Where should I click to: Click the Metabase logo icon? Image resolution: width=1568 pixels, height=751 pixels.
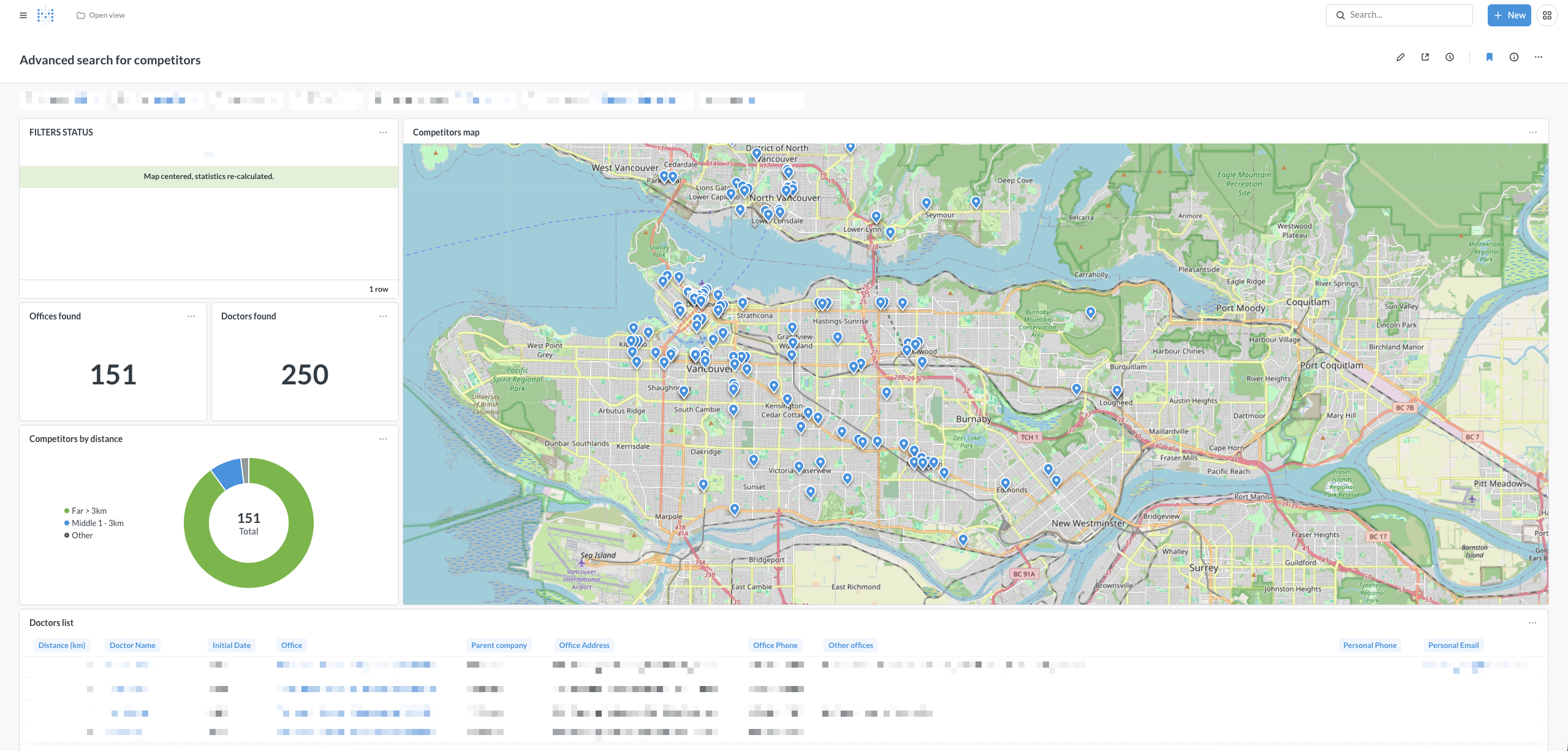point(45,15)
